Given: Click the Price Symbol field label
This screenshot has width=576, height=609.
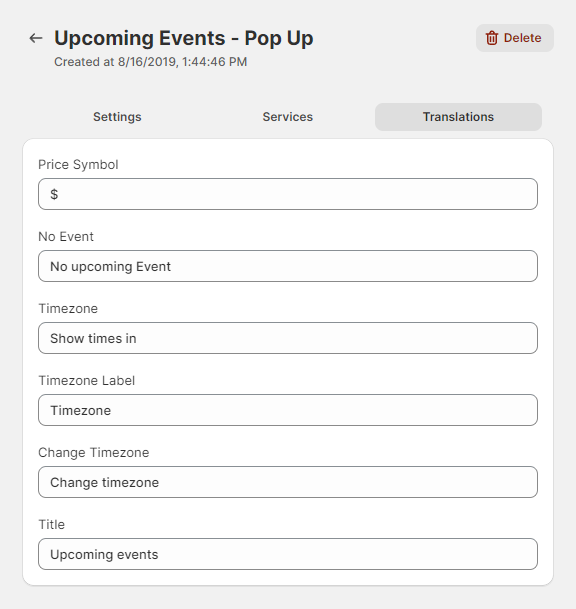Looking at the screenshot, I should [x=78, y=165].
